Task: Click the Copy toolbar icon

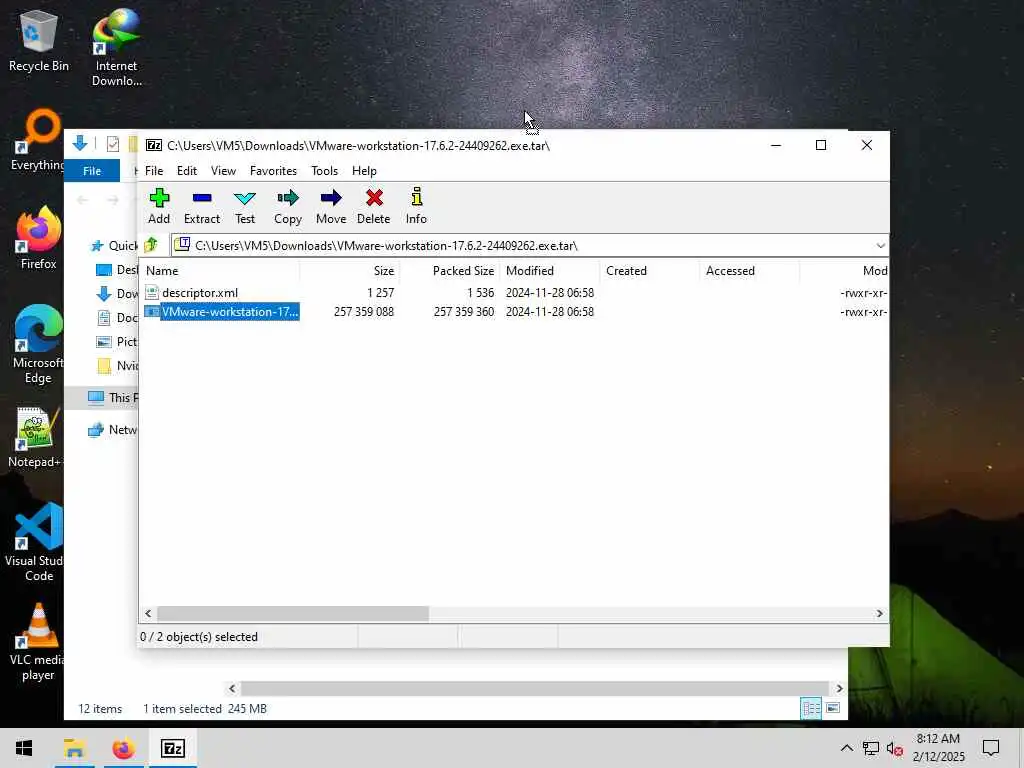Action: (287, 198)
